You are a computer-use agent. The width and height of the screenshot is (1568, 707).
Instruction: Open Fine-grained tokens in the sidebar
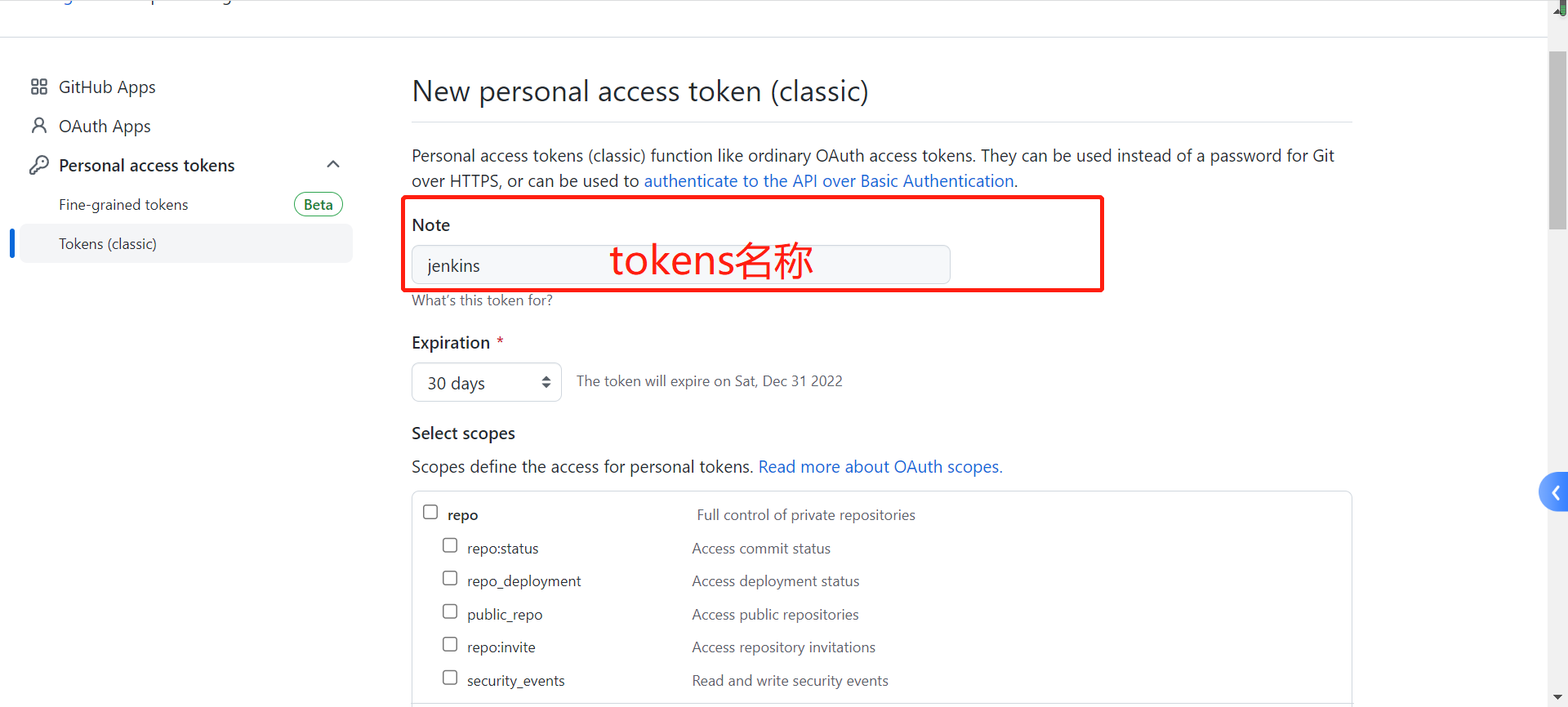coord(123,205)
